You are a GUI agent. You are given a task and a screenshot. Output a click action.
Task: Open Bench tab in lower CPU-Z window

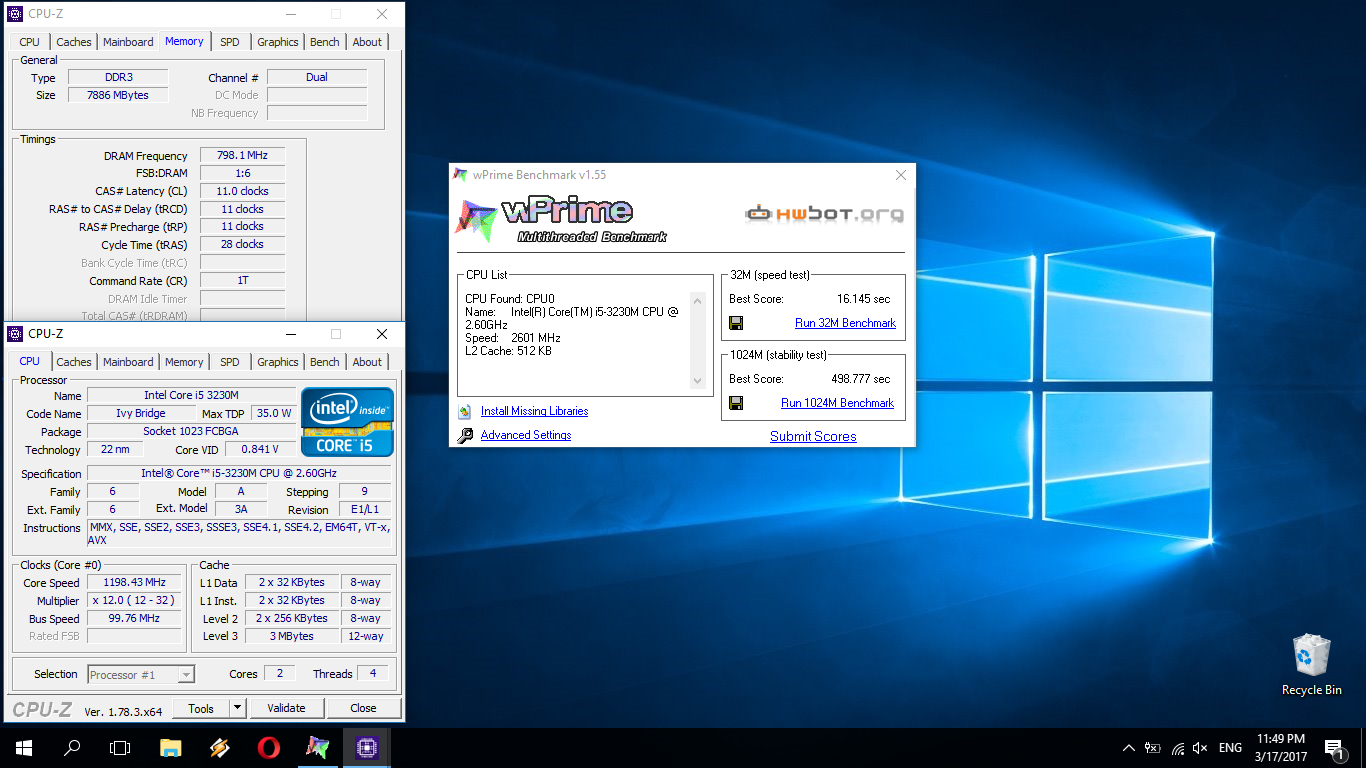click(x=324, y=362)
